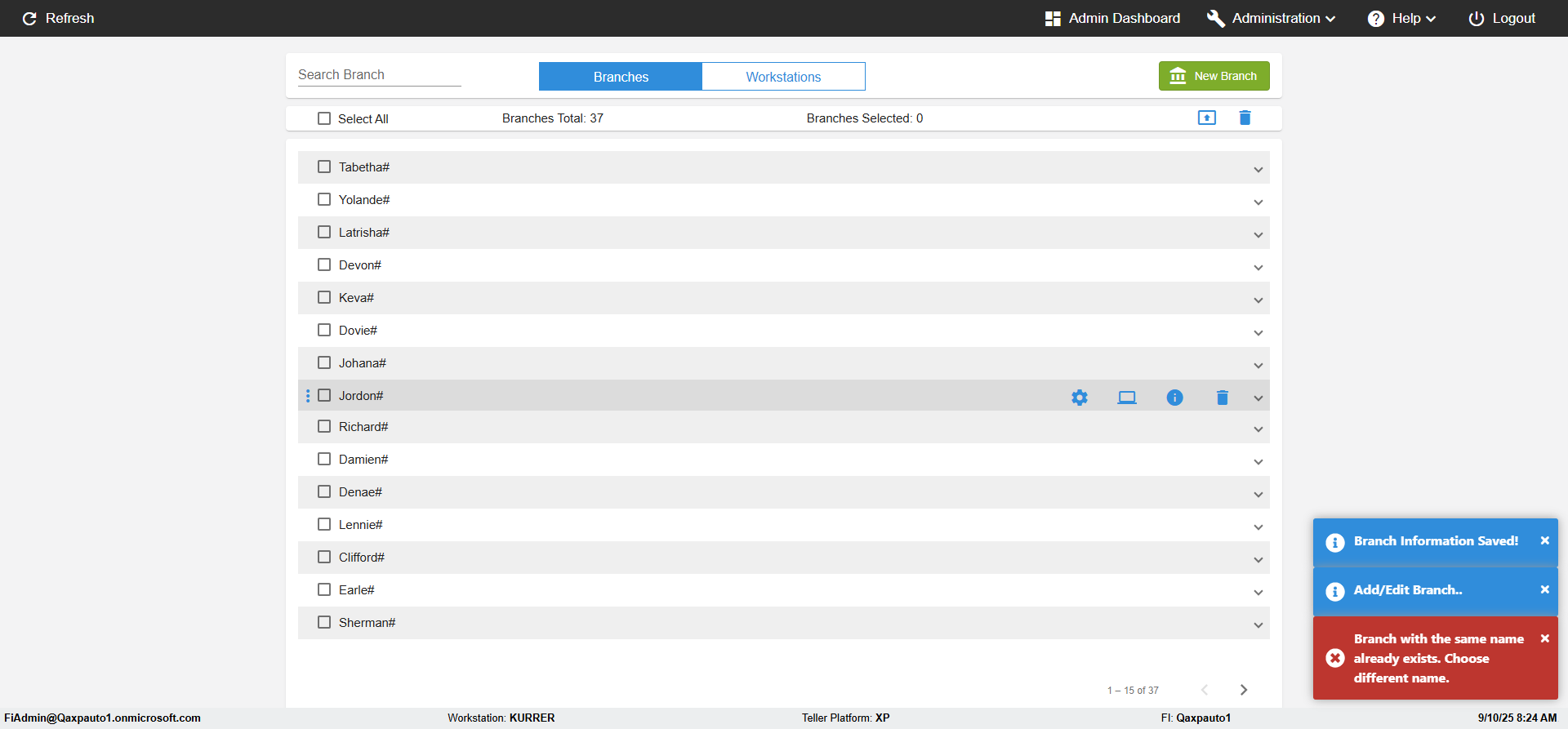Show info icon for Jordon# branch
Image resolution: width=1568 pixels, height=729 pixels.
pyautogui.click(x=1175, y=398)
